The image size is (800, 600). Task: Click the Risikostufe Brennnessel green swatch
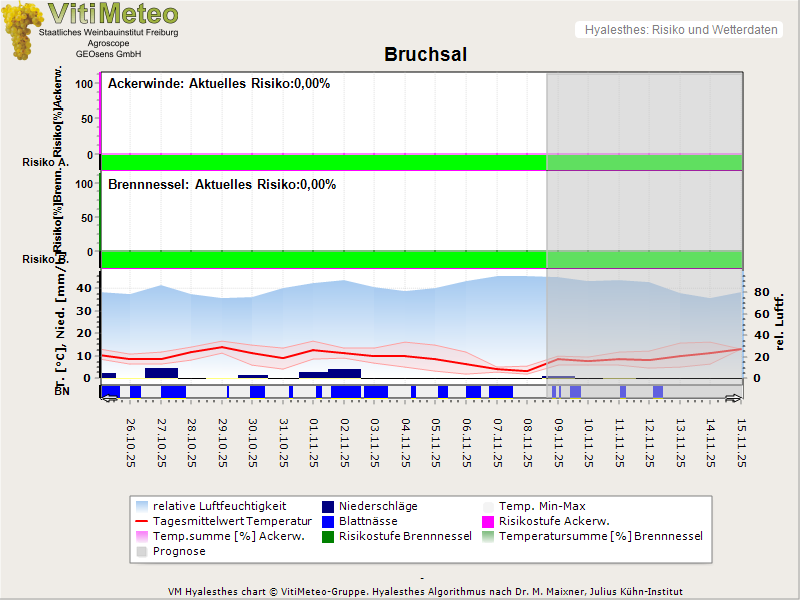point(329,536)
